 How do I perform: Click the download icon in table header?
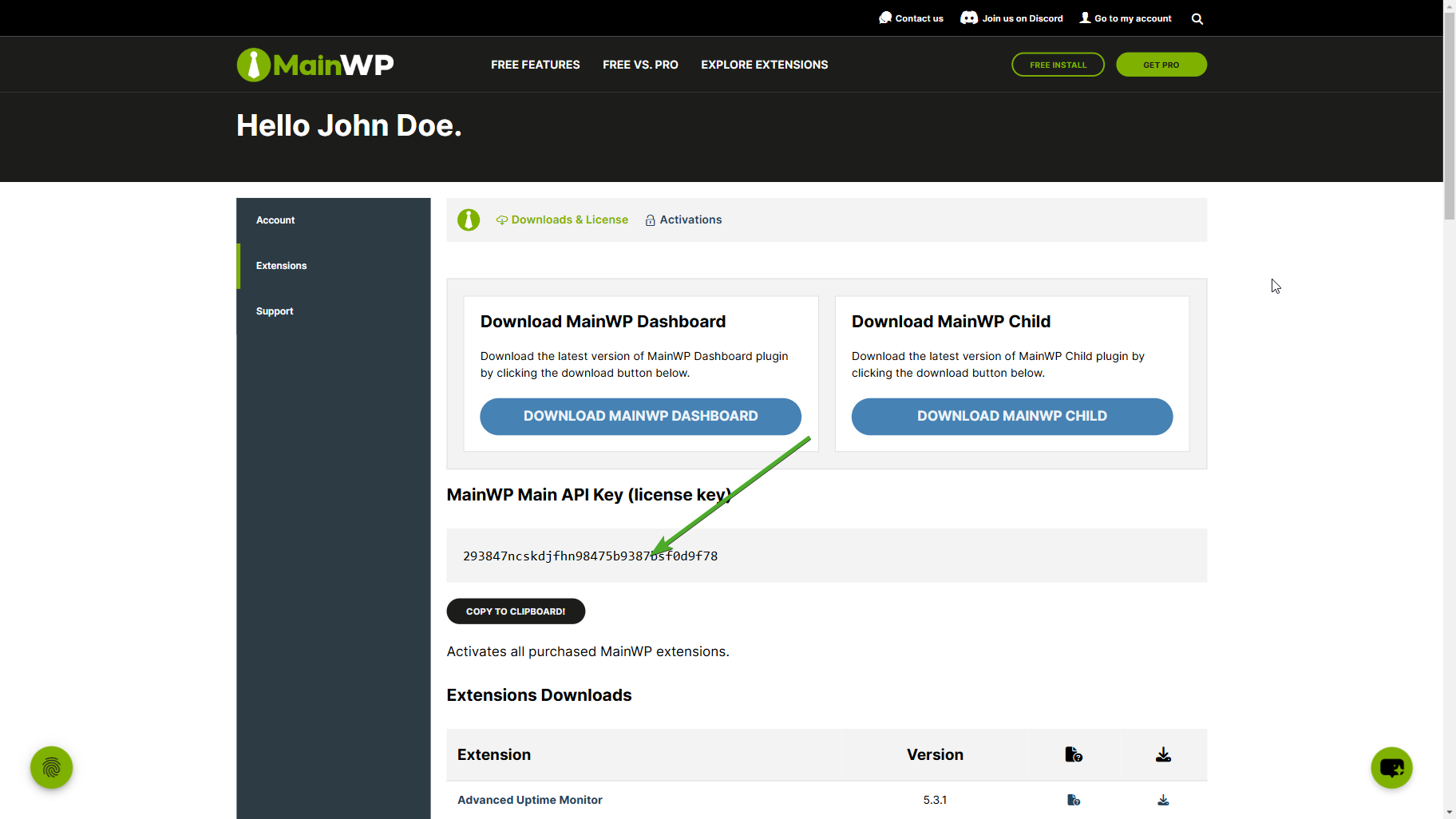tap(1163, 754)
